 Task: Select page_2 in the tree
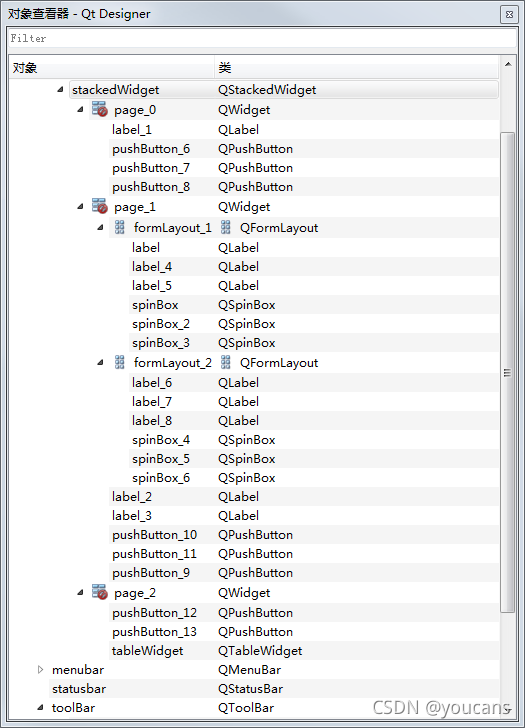pyautogui.click(x=135, y=593)
